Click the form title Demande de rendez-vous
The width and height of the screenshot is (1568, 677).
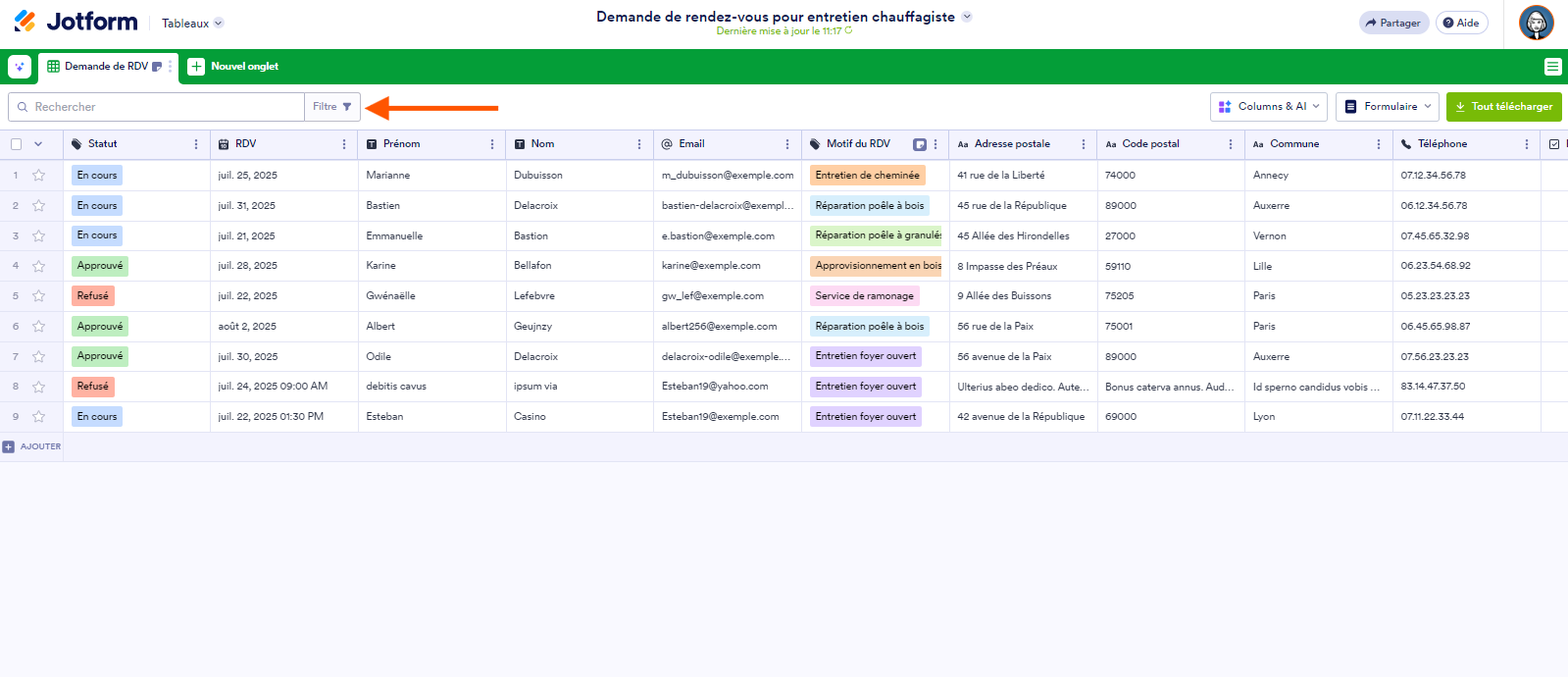coord(776,17)
